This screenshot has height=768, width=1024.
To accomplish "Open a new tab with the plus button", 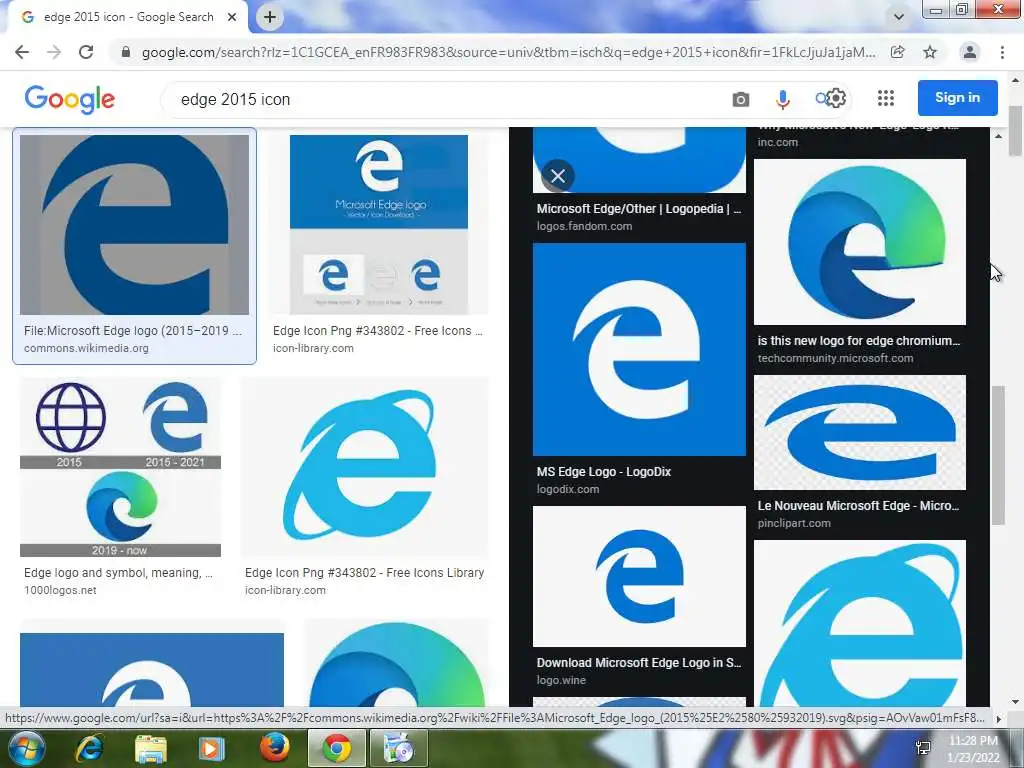I will [270, 17].
